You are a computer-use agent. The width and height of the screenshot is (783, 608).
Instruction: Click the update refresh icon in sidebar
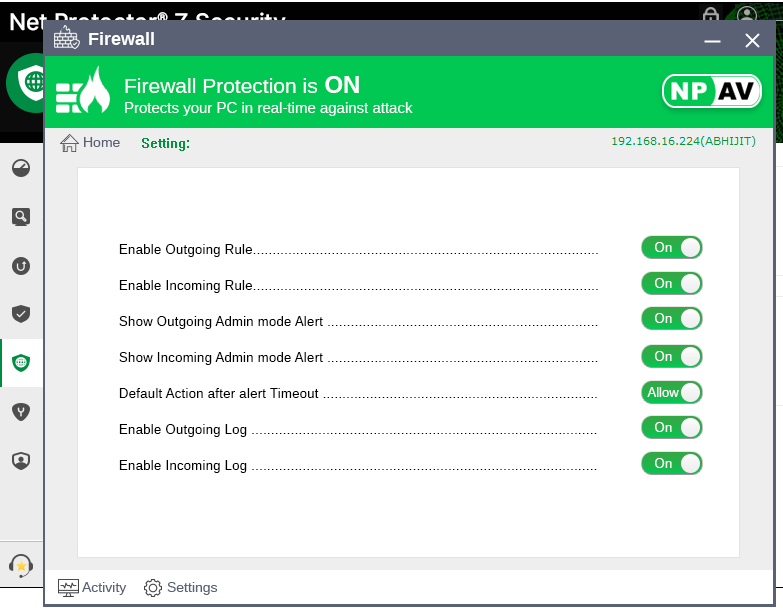21,265
